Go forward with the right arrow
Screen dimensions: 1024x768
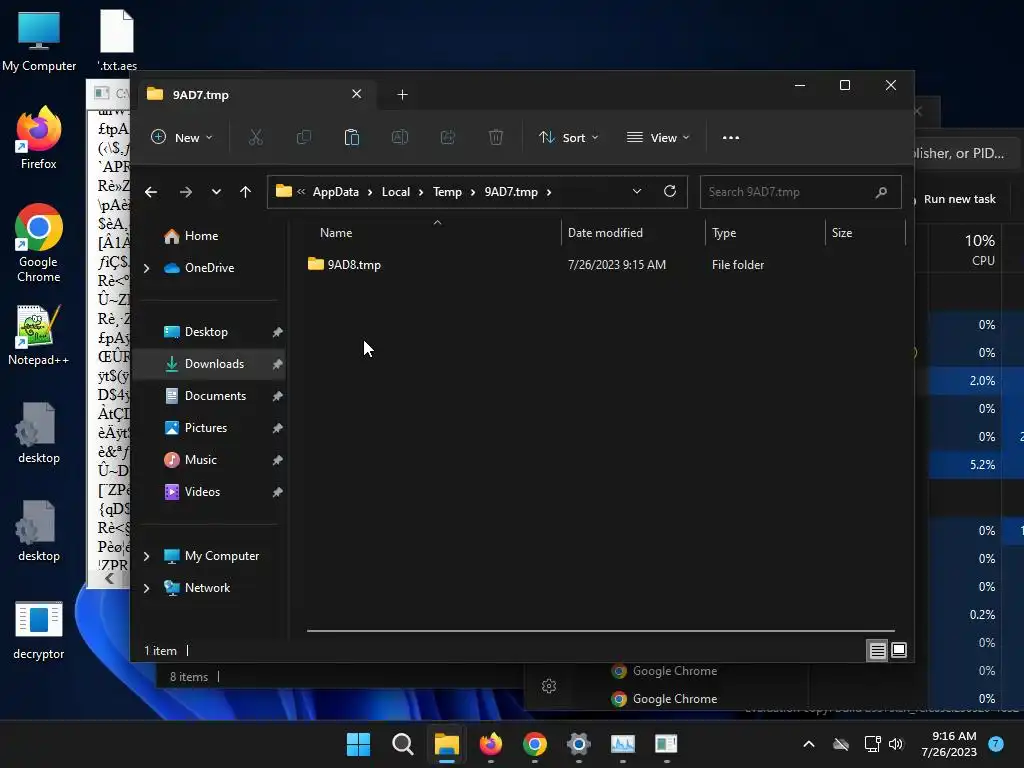(185, 192)
